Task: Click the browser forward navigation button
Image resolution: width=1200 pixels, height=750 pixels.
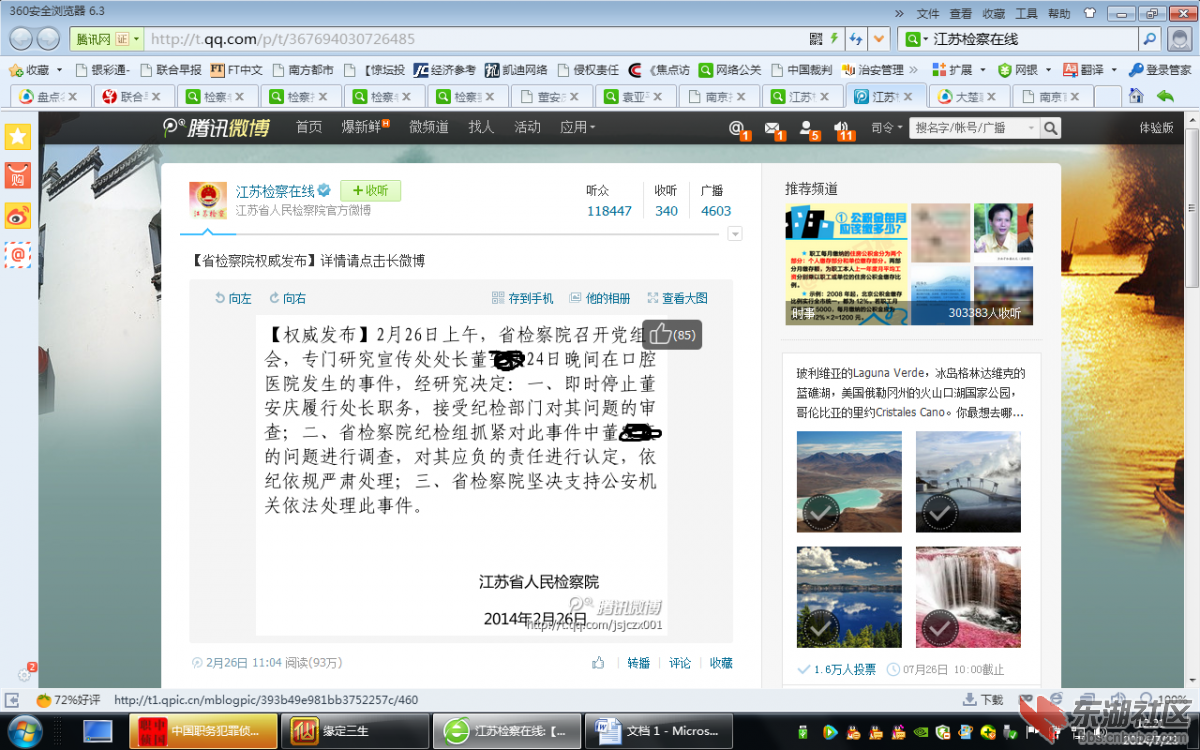Action: coord(48,39)
